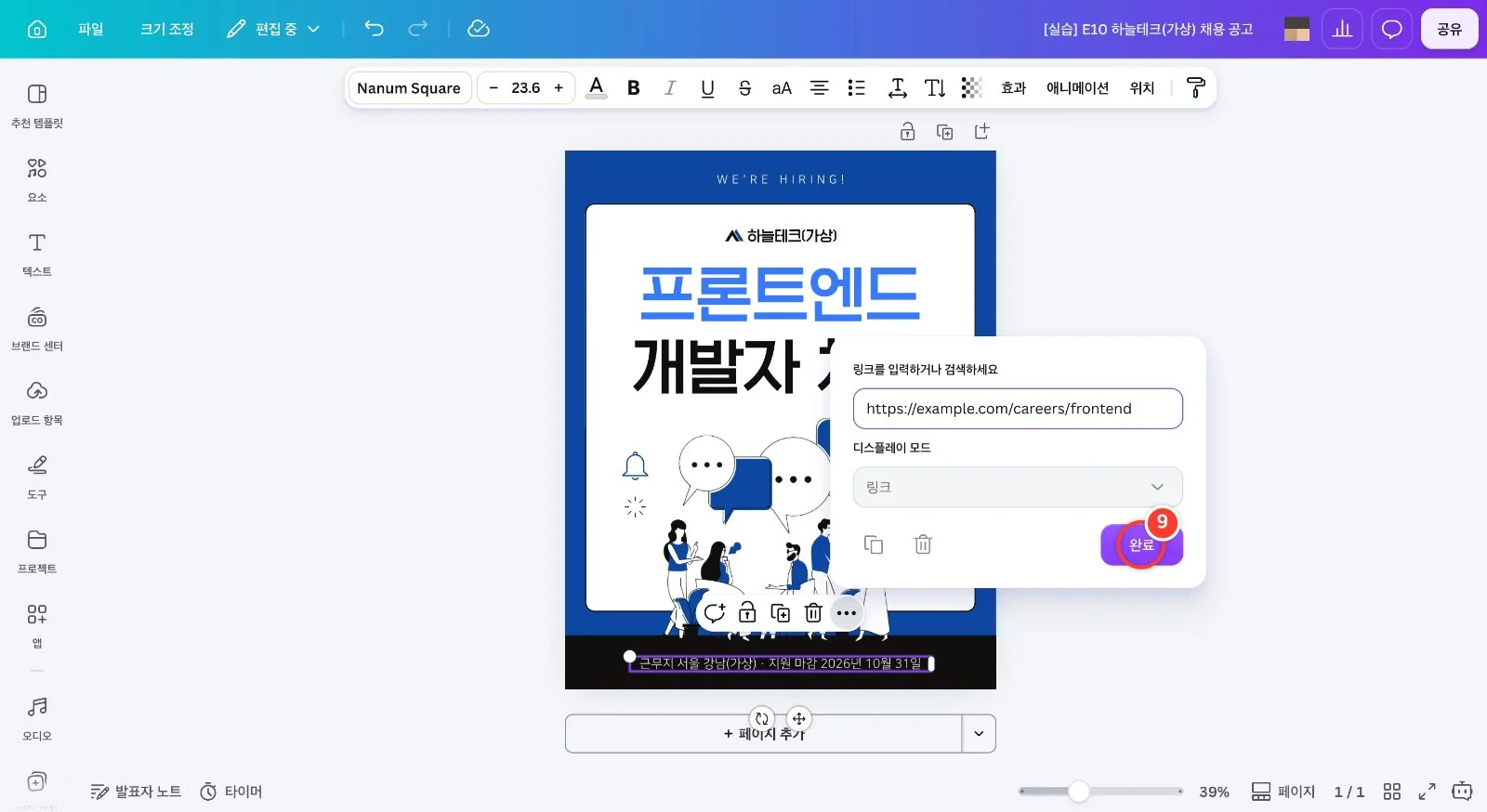The height and width of the screenshot is (812, 1487).
Task: Open the analytics chart icon
Action: pyautogui.click(x=1342, y=29)
